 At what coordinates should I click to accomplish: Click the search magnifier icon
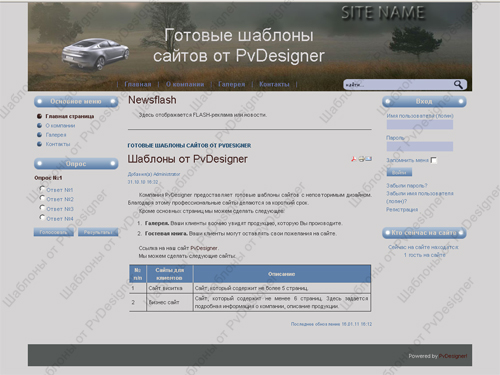pyautogui.click(x=458, y=84)
